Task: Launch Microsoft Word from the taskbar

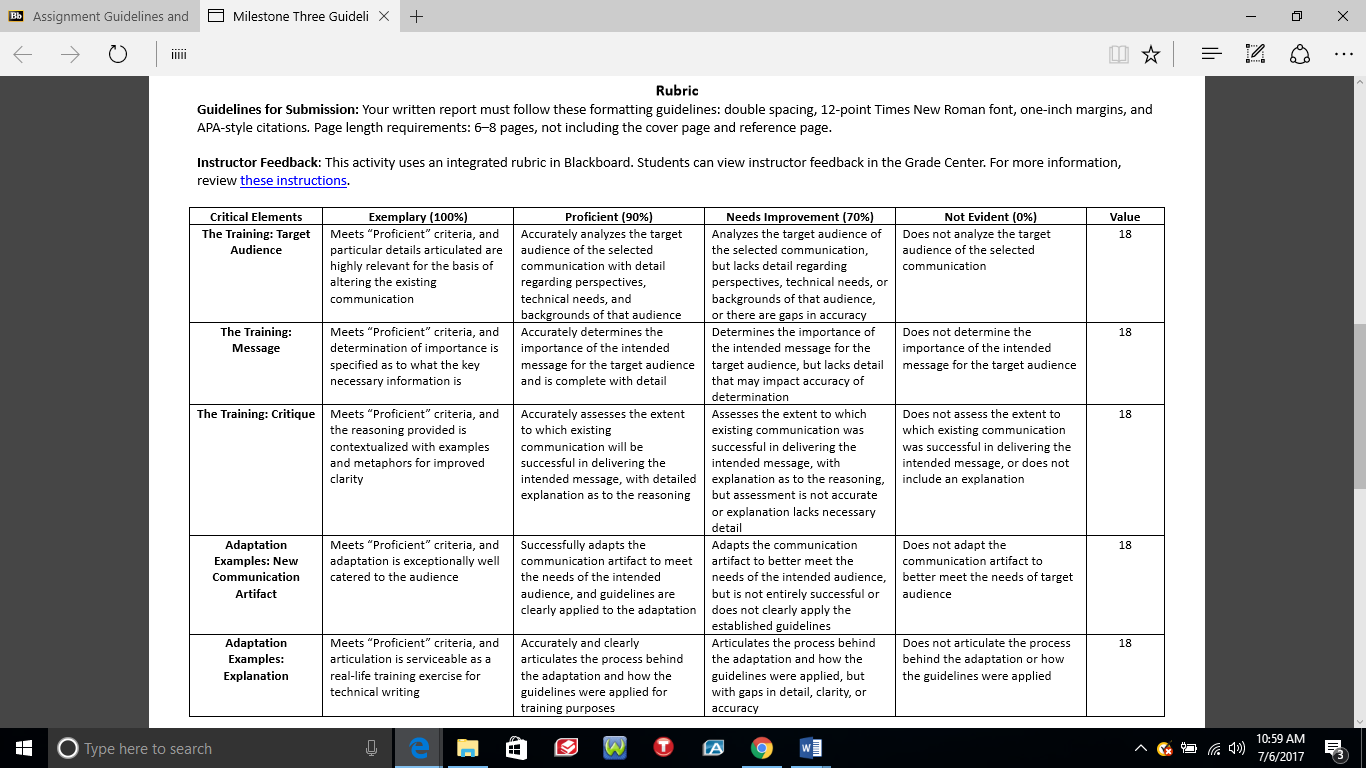Action: (x=810, y=747)
